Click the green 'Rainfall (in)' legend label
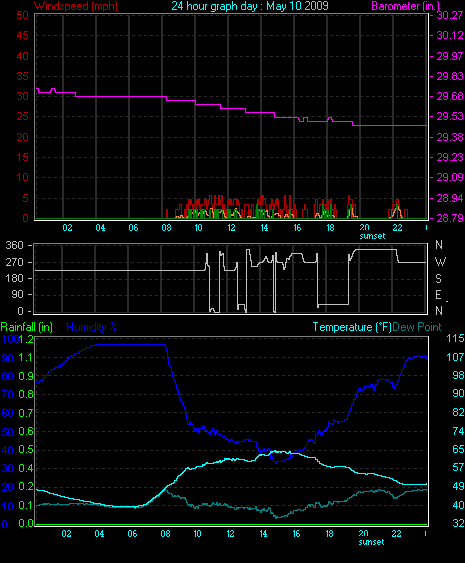This screenshot has width=465, height=563. (27, 327)
